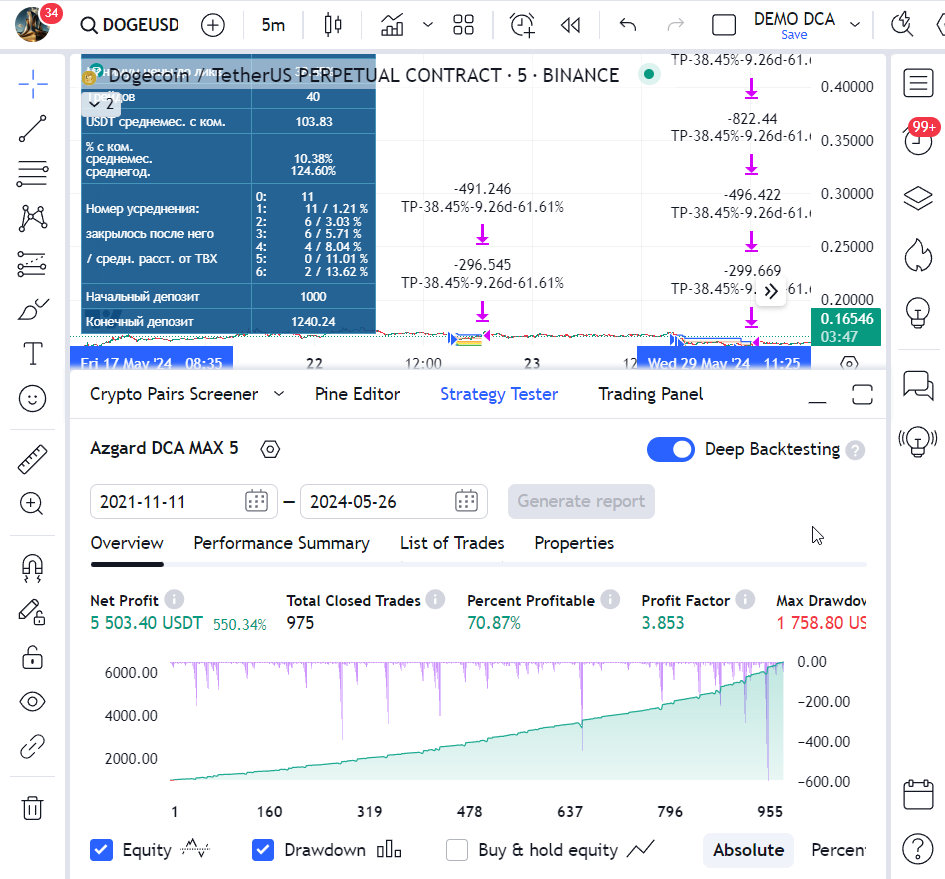945x879 pixels.
Task: Toggle the Deep Backtesting switch
Action: [671, 450]
